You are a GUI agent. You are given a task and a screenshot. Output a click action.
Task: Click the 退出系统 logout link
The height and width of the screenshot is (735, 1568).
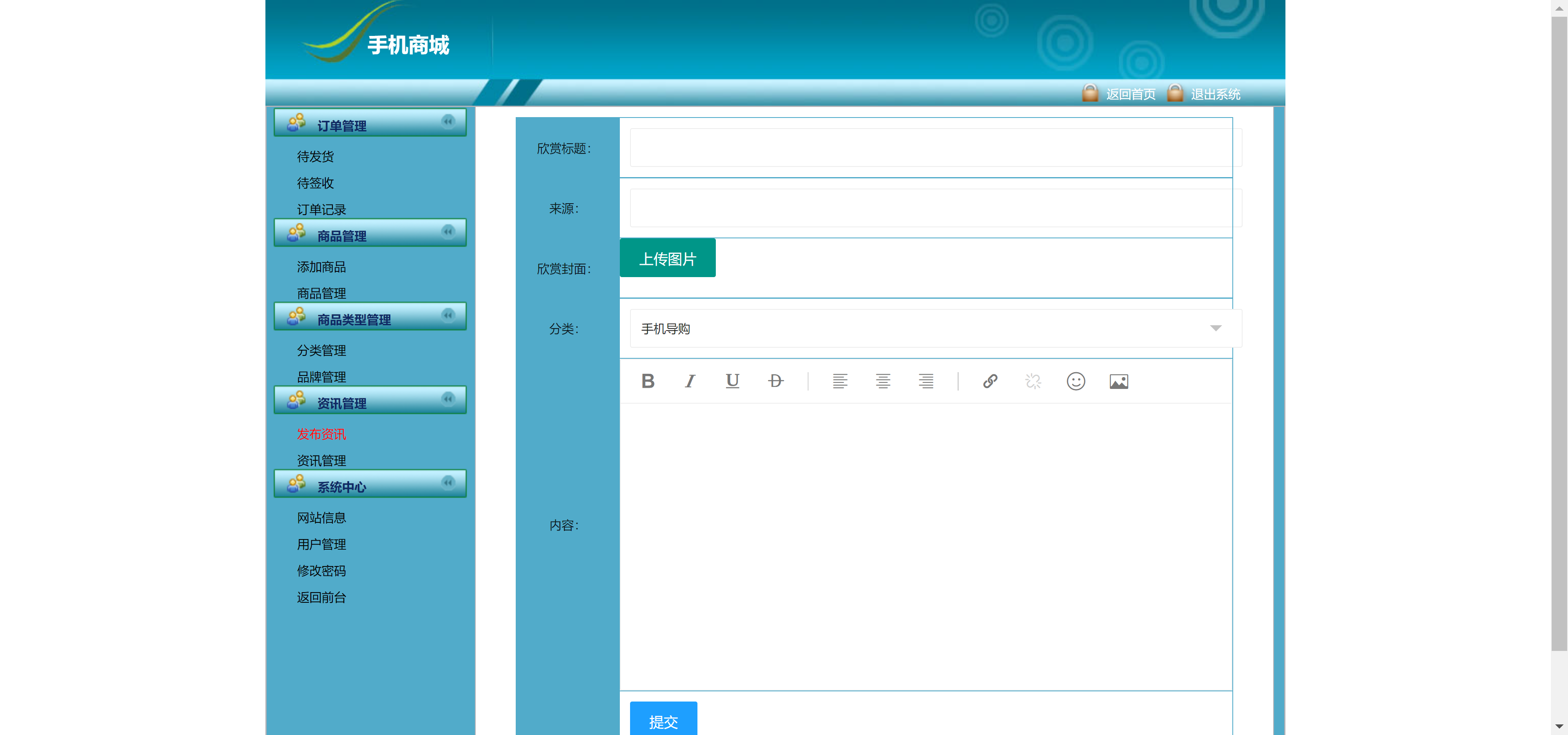click(1216, 94)
